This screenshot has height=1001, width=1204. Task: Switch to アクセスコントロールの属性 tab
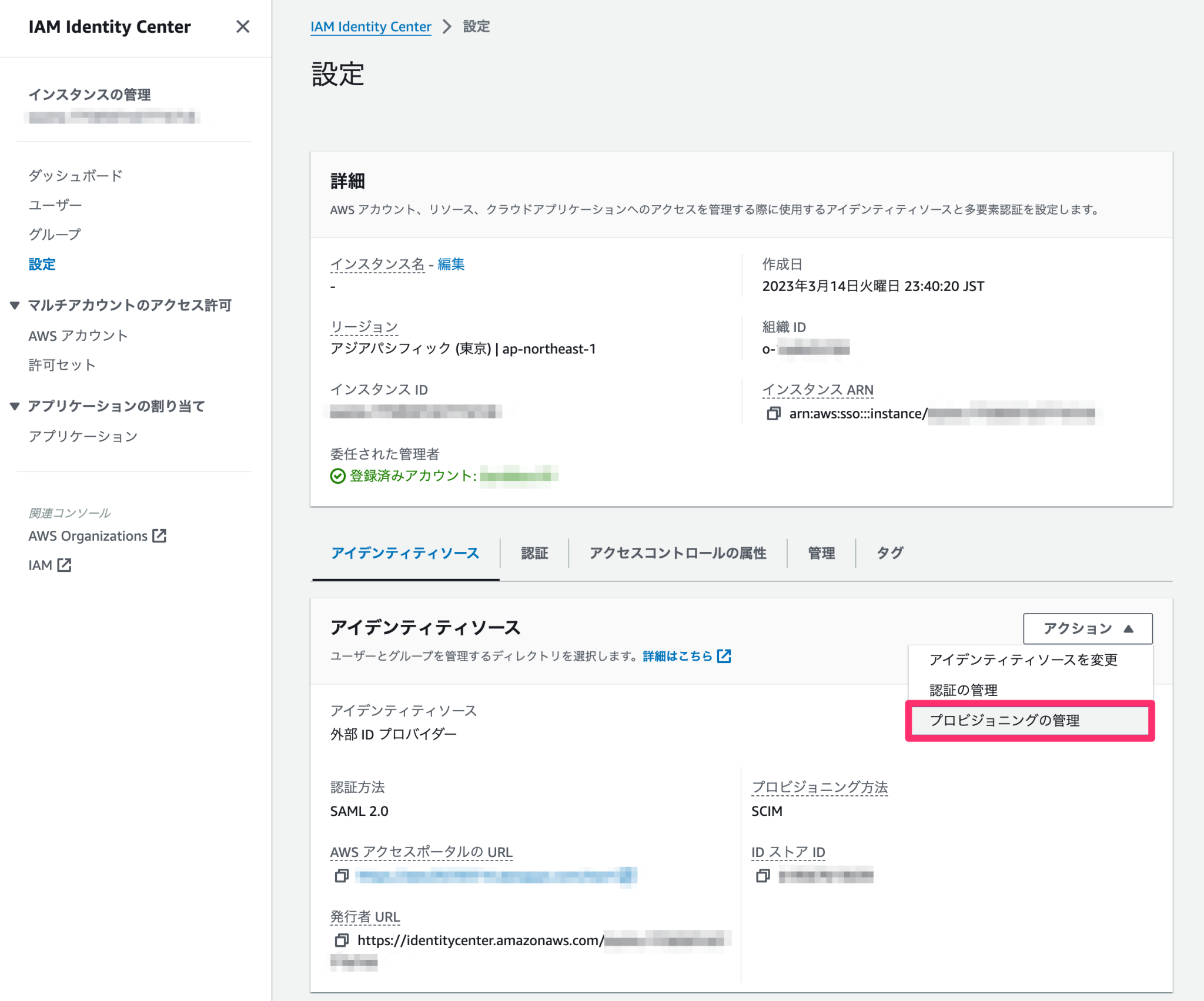[677, 553]
